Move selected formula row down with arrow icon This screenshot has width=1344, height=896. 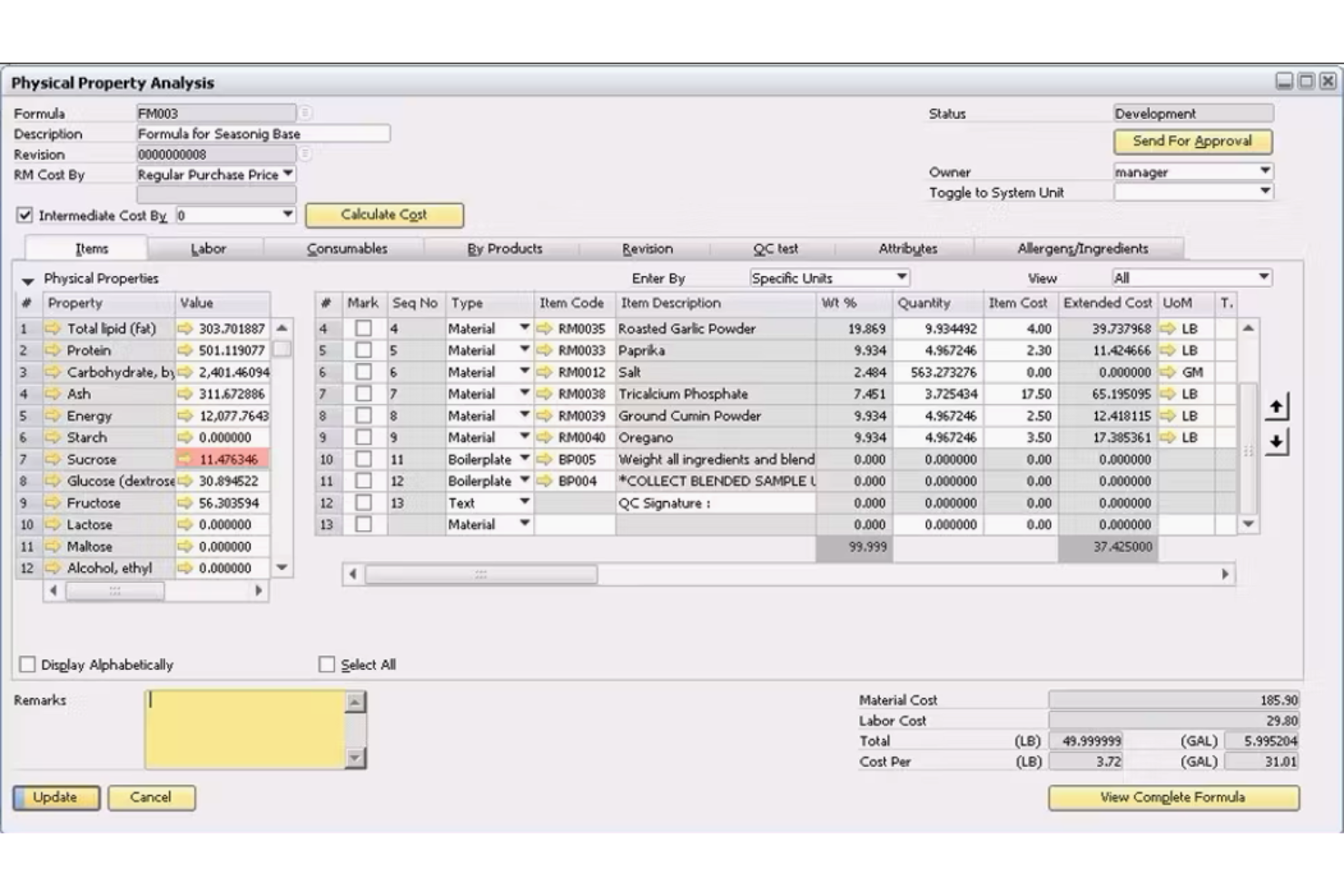(x=1275, y=443)
